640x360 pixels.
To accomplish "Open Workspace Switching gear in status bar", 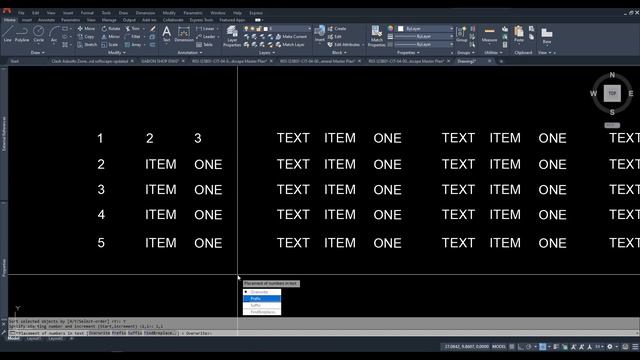I will (x=610, y=347).
